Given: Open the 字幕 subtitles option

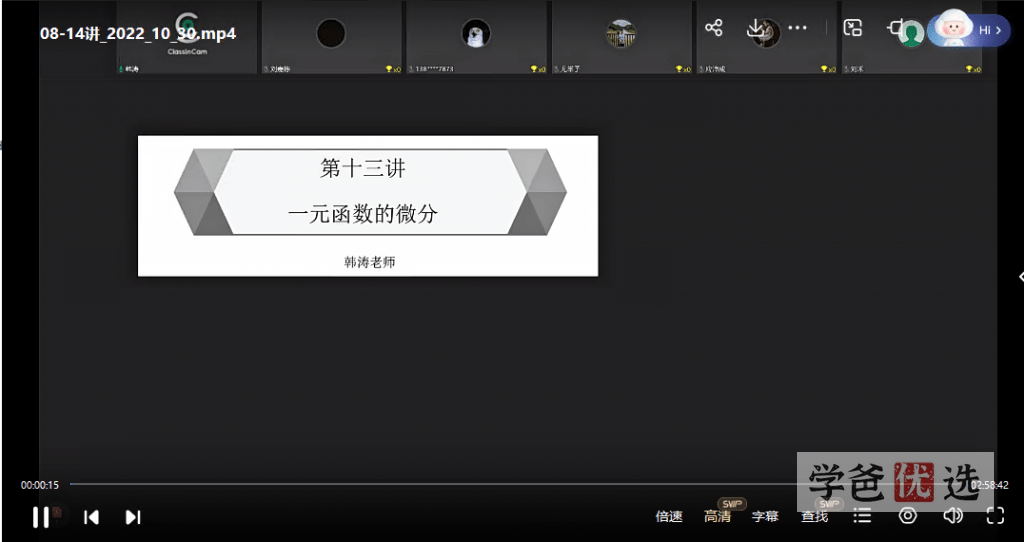Looking at the screenshot, I should (765, 517).
